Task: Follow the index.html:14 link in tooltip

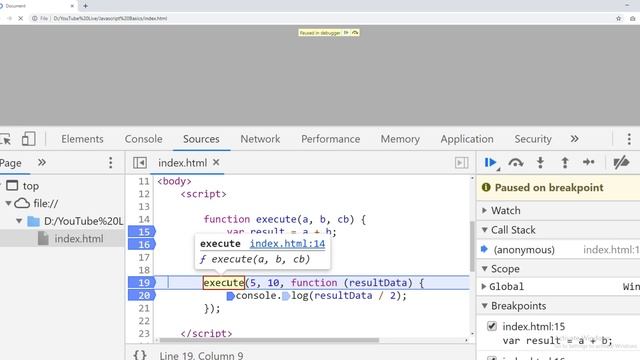Action: (287, 244)
